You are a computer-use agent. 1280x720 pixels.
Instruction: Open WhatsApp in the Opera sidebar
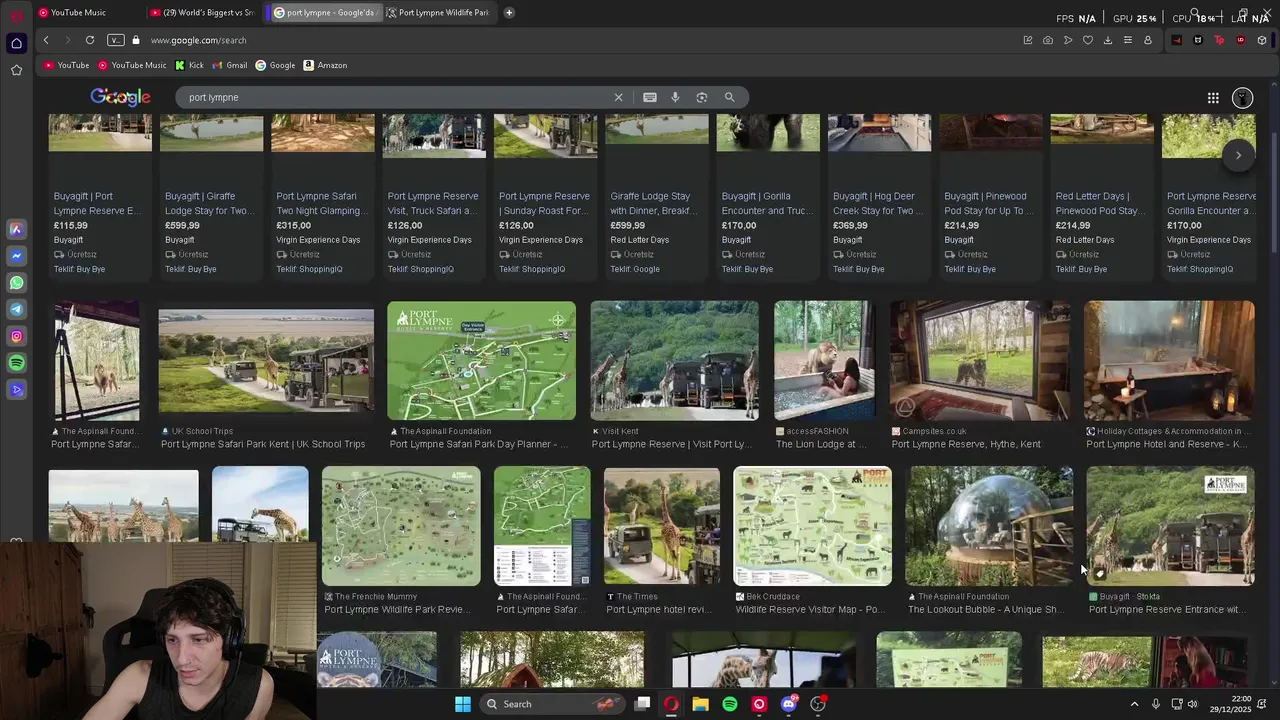(x=16, y=283)
